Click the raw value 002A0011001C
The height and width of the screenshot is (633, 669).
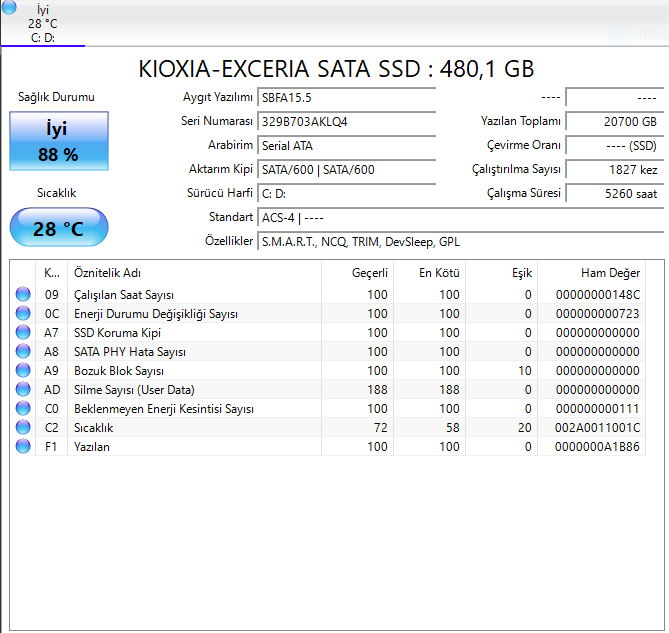click(x=597, y=428)
